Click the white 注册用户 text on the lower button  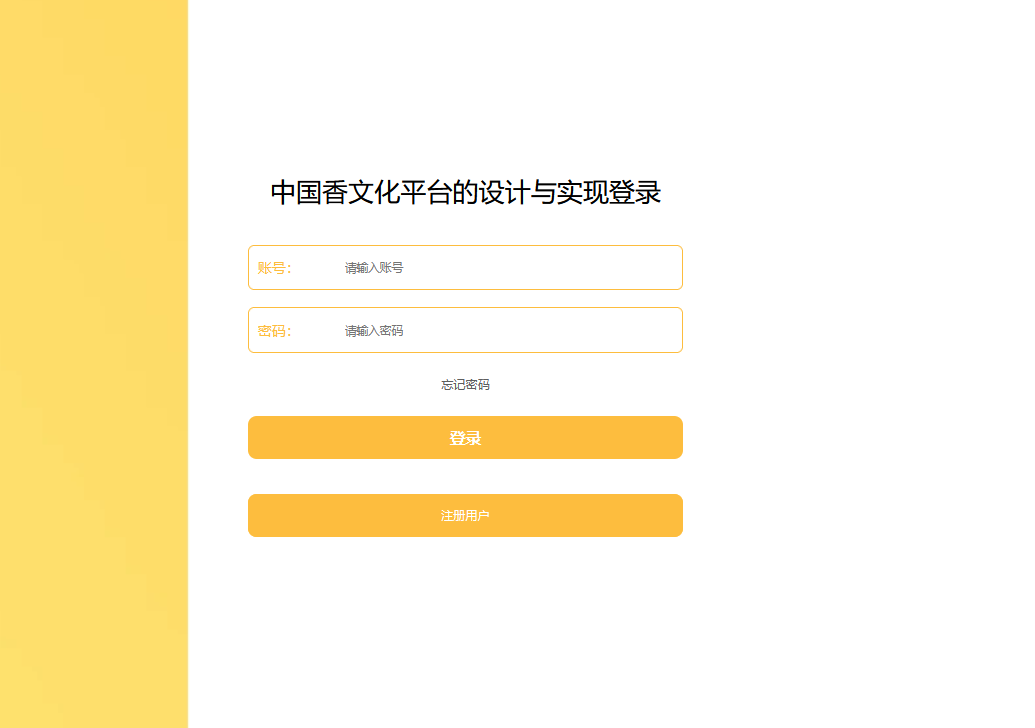pyautogui.click(x=465, y=516)
